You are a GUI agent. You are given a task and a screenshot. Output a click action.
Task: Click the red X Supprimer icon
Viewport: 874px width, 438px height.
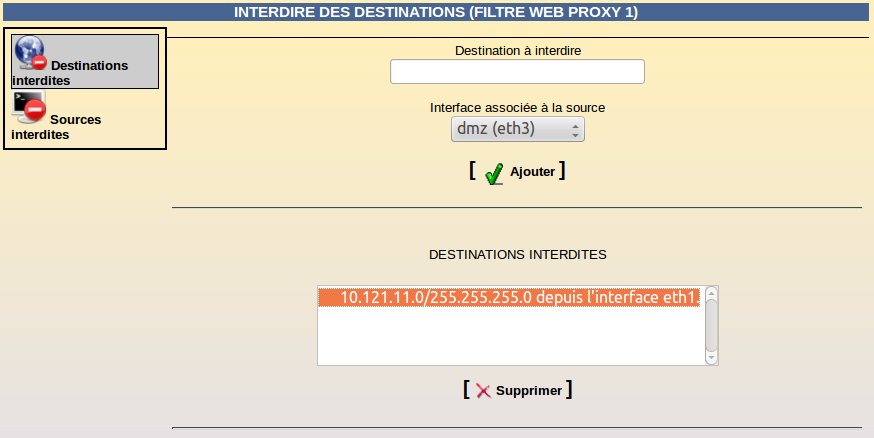click(x=483, y=391)
